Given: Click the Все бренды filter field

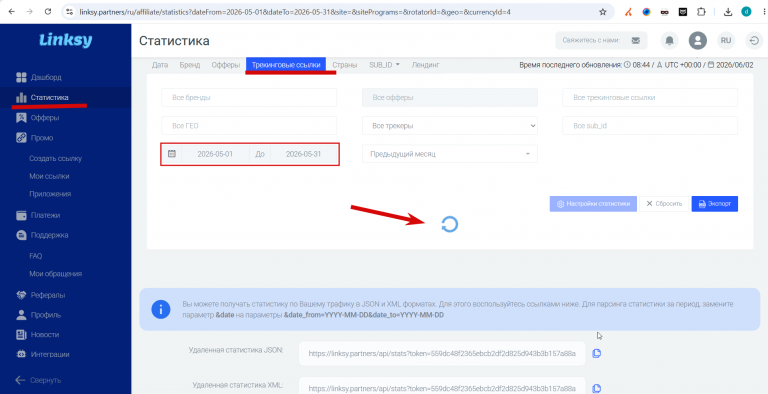Looking at the screenshot, I should tap(249, 98).
